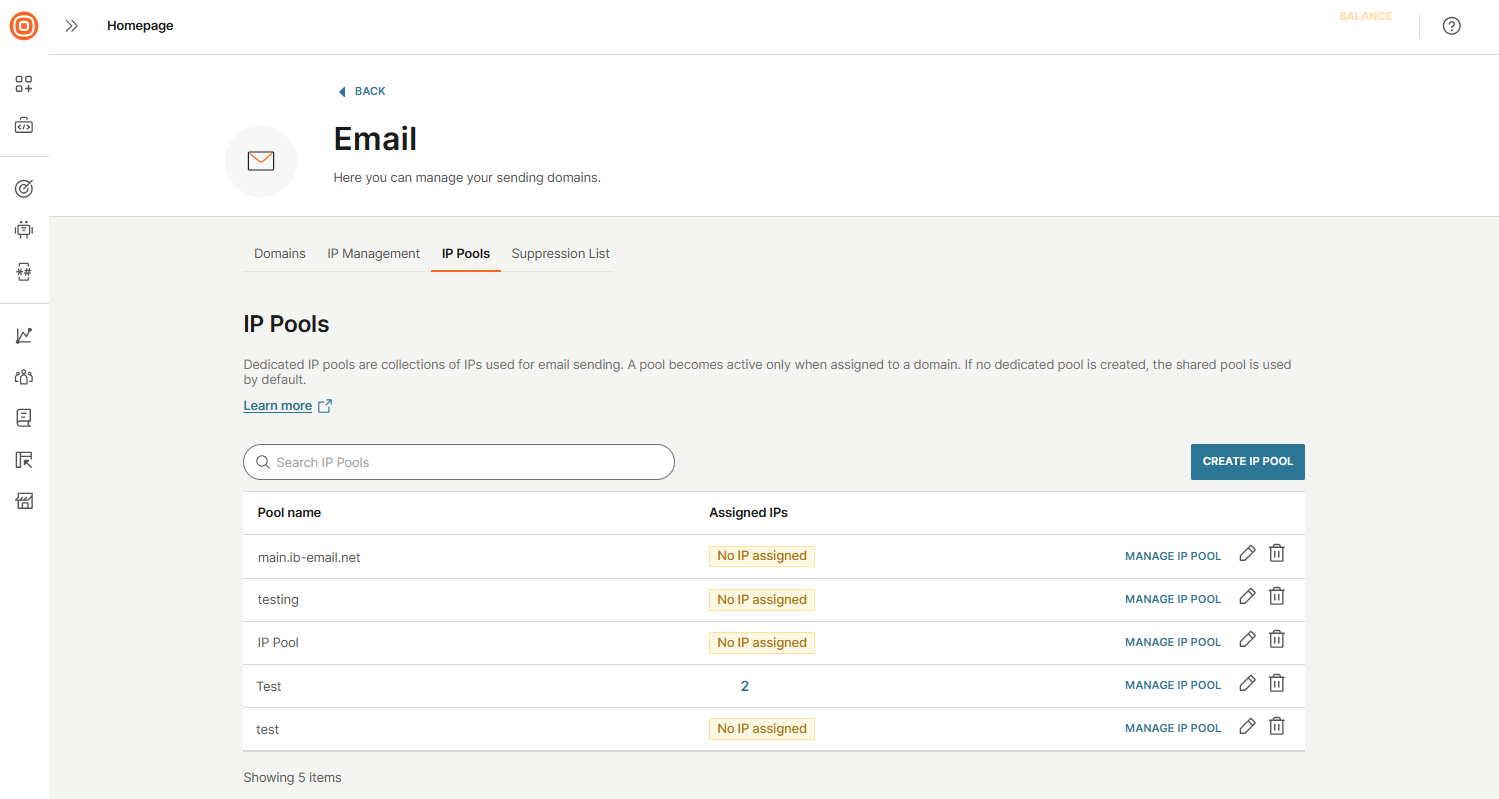The height and width of the screenshot is (799, 1499).
Task: Open the analytics line chart sidebar icon
Action: tap(24, 335)
